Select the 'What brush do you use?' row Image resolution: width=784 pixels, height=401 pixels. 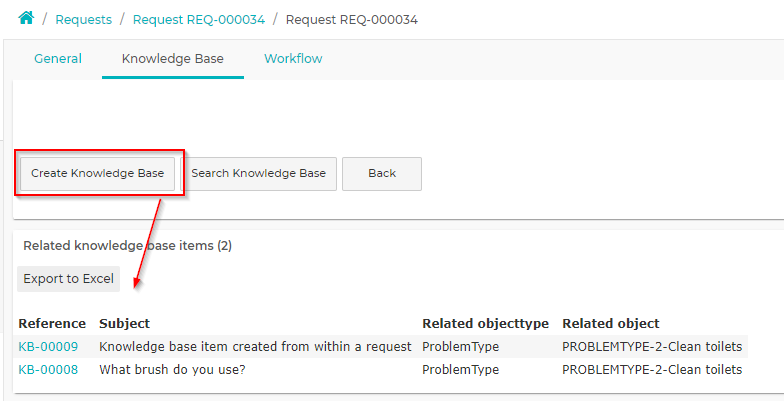381,370
